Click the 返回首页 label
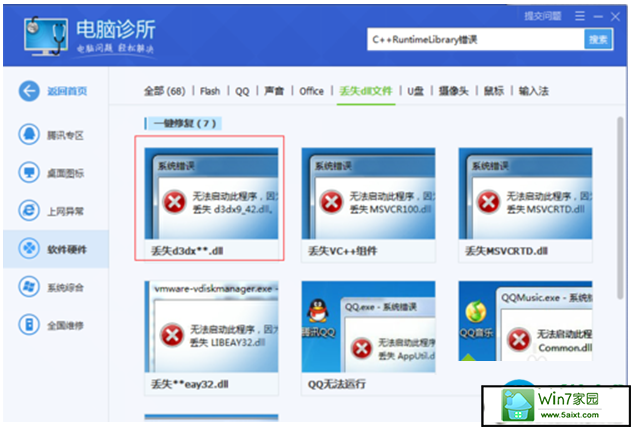 click(x=67, y=91)
